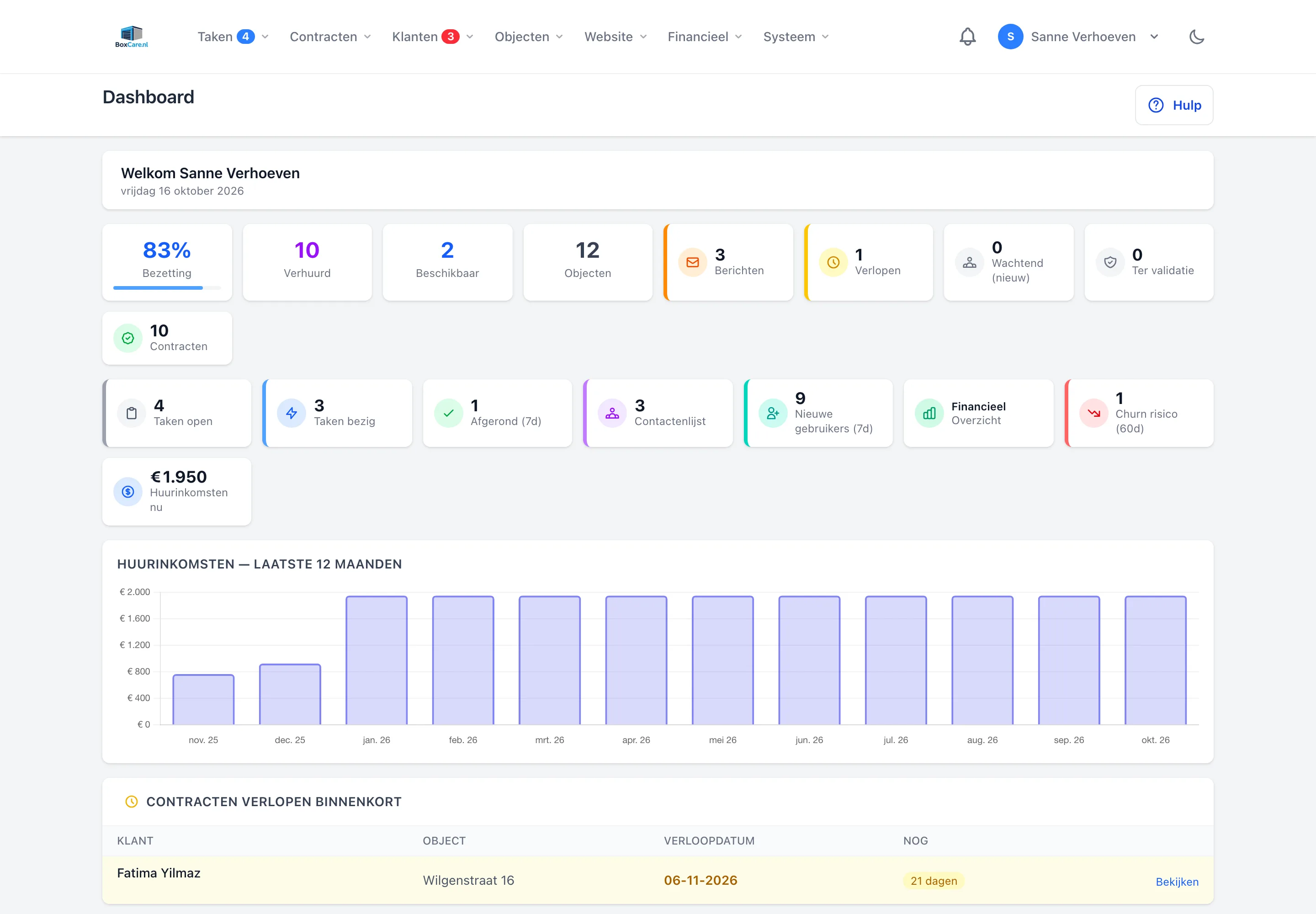The width and height of the screenshot is (1316, 914).
Task: Open the 83% Bezetting card
Action: coord(167,262)
